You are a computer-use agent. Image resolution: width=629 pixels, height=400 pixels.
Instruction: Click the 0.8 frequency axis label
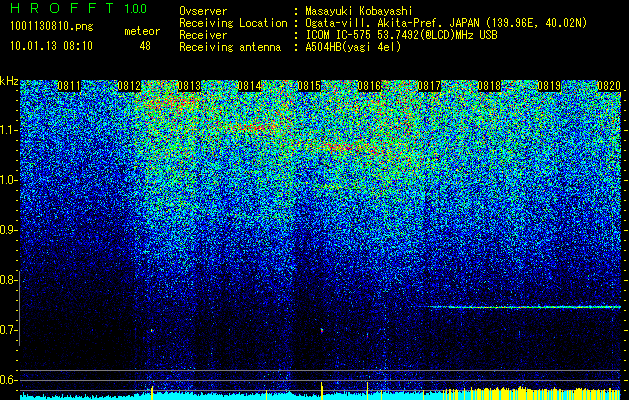click(x=8, y=280)
